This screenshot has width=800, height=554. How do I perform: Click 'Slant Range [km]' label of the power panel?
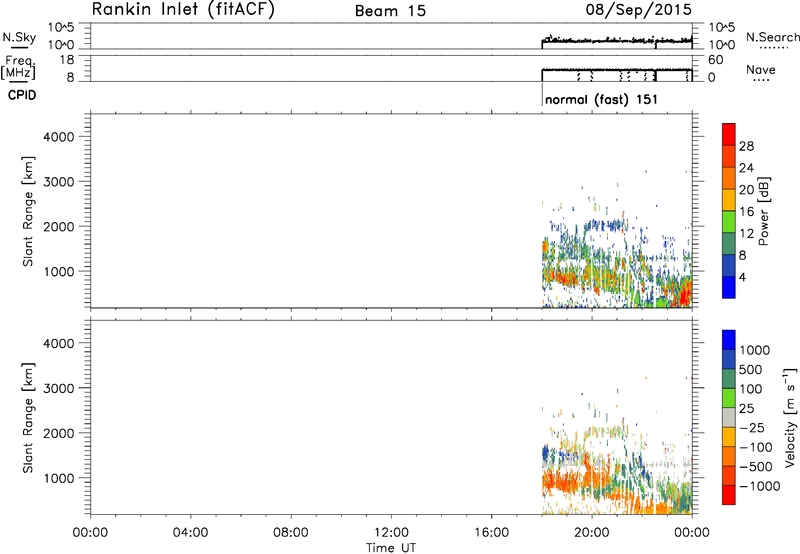click(28, 211)
